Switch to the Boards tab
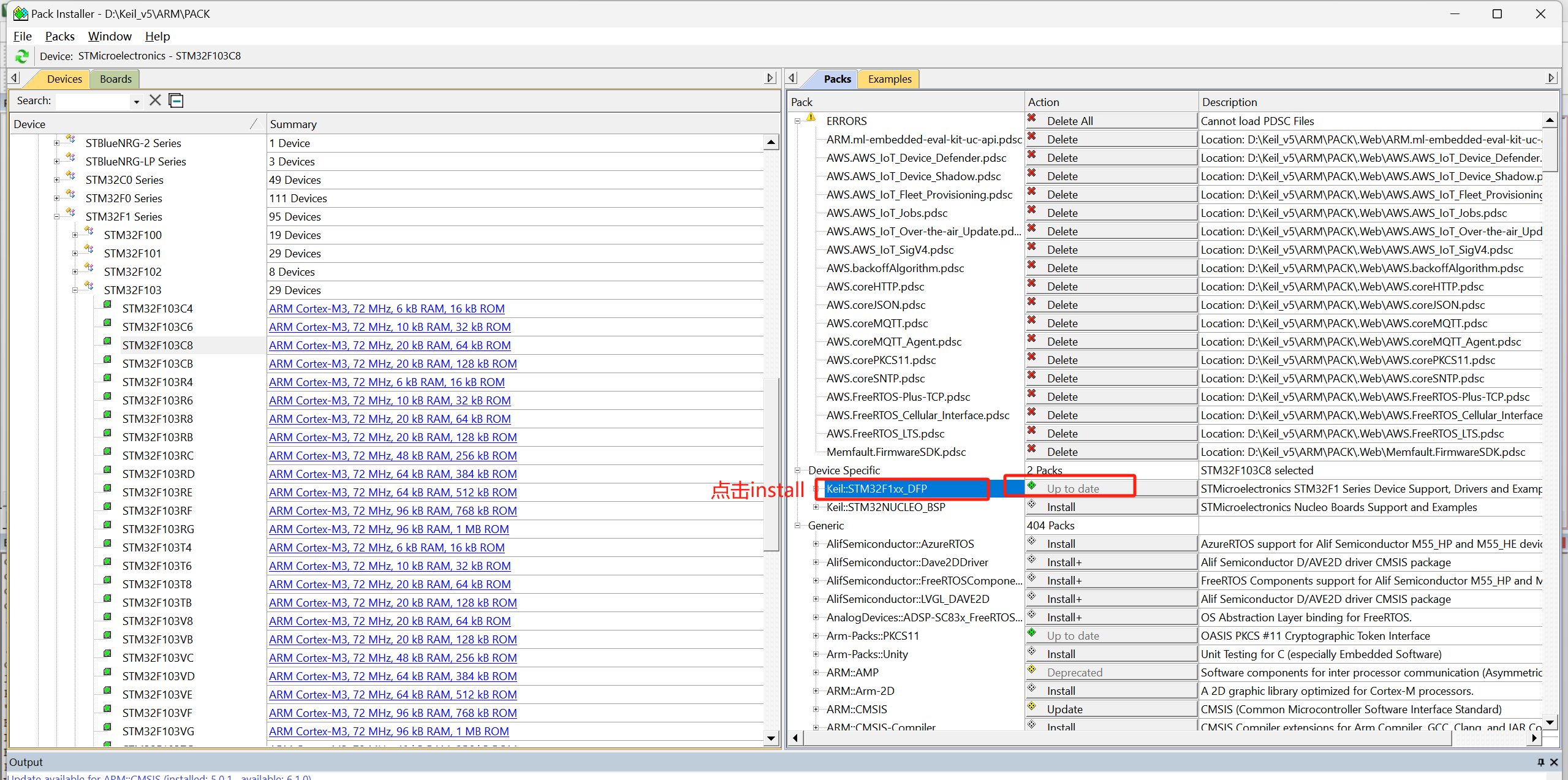The image size is (1568, 780). pyautogui.click(x=116, y=79)
